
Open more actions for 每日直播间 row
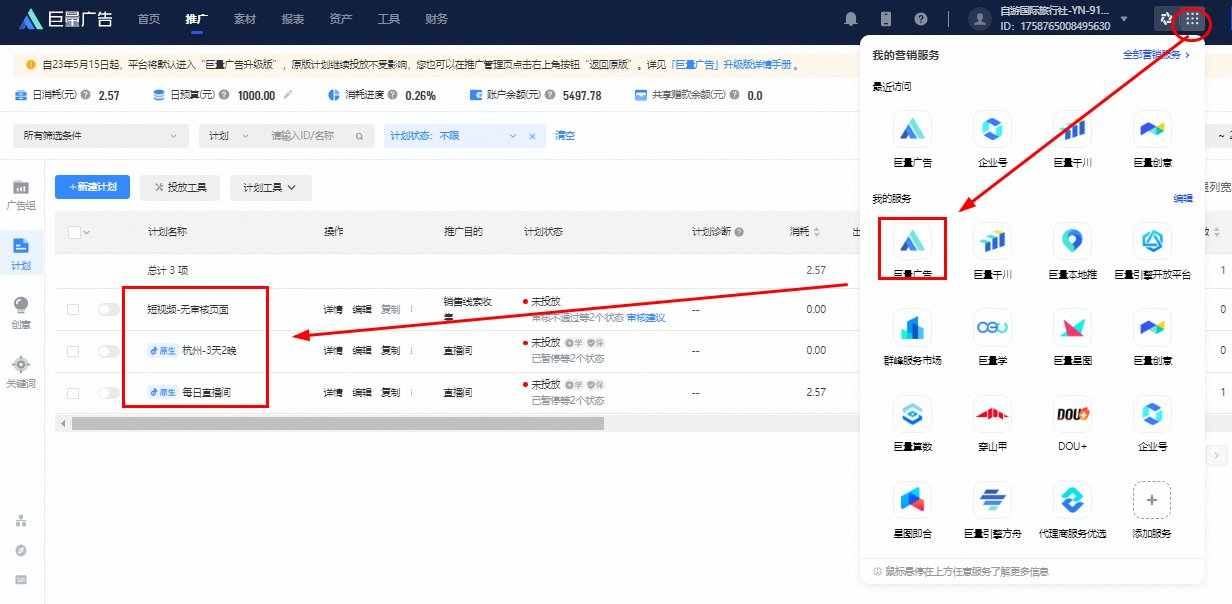pos(411,392)
